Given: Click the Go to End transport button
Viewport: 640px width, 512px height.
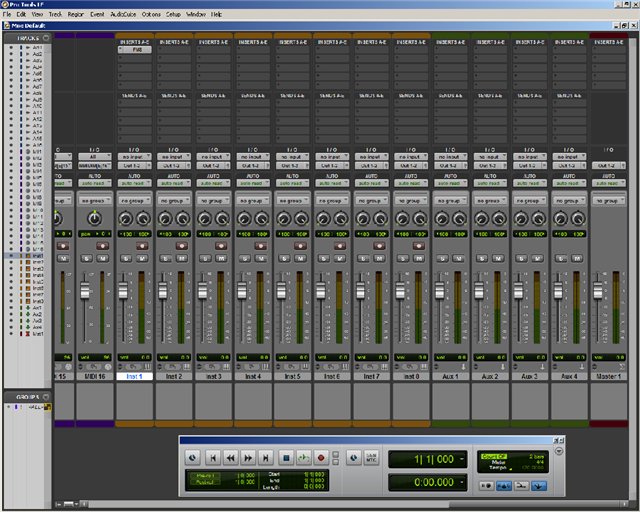Looking at the screenshot, I should click(267, 457).
